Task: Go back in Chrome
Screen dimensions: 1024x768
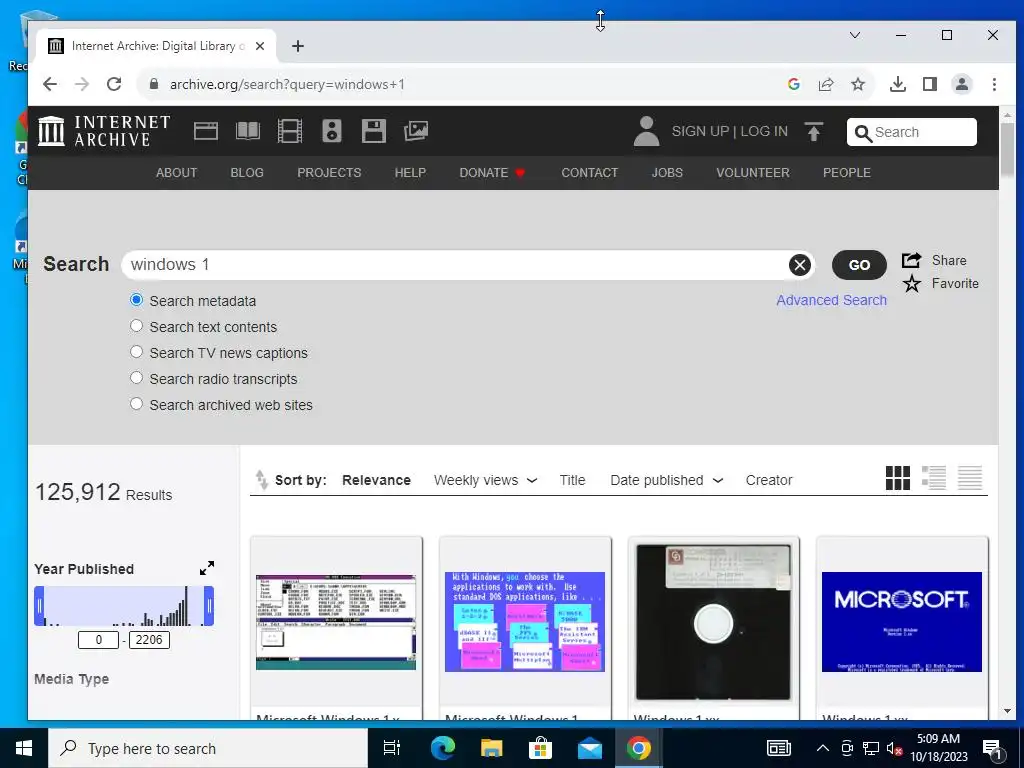Action: (50, 84)
